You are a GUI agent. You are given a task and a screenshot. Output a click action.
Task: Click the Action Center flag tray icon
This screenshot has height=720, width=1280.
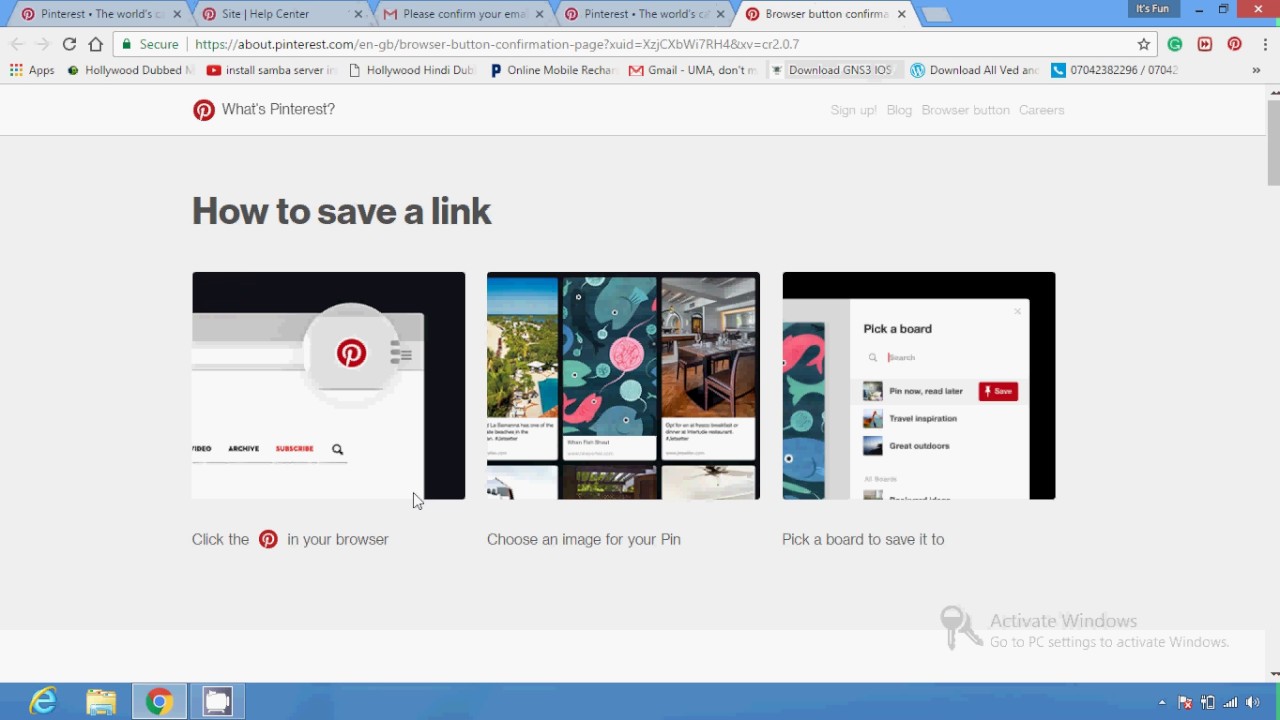(x=1185, y=703)
